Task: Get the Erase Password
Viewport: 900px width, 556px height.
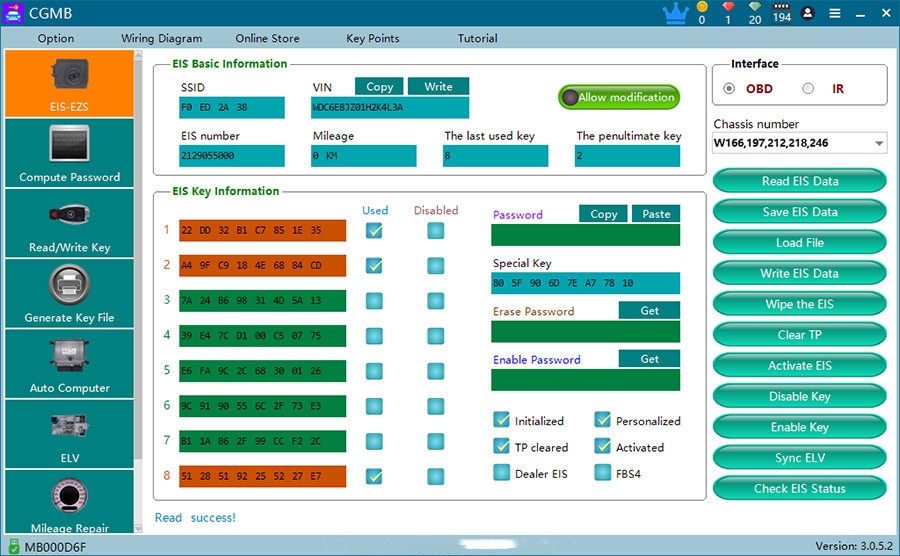Action: tap(649, 310)
